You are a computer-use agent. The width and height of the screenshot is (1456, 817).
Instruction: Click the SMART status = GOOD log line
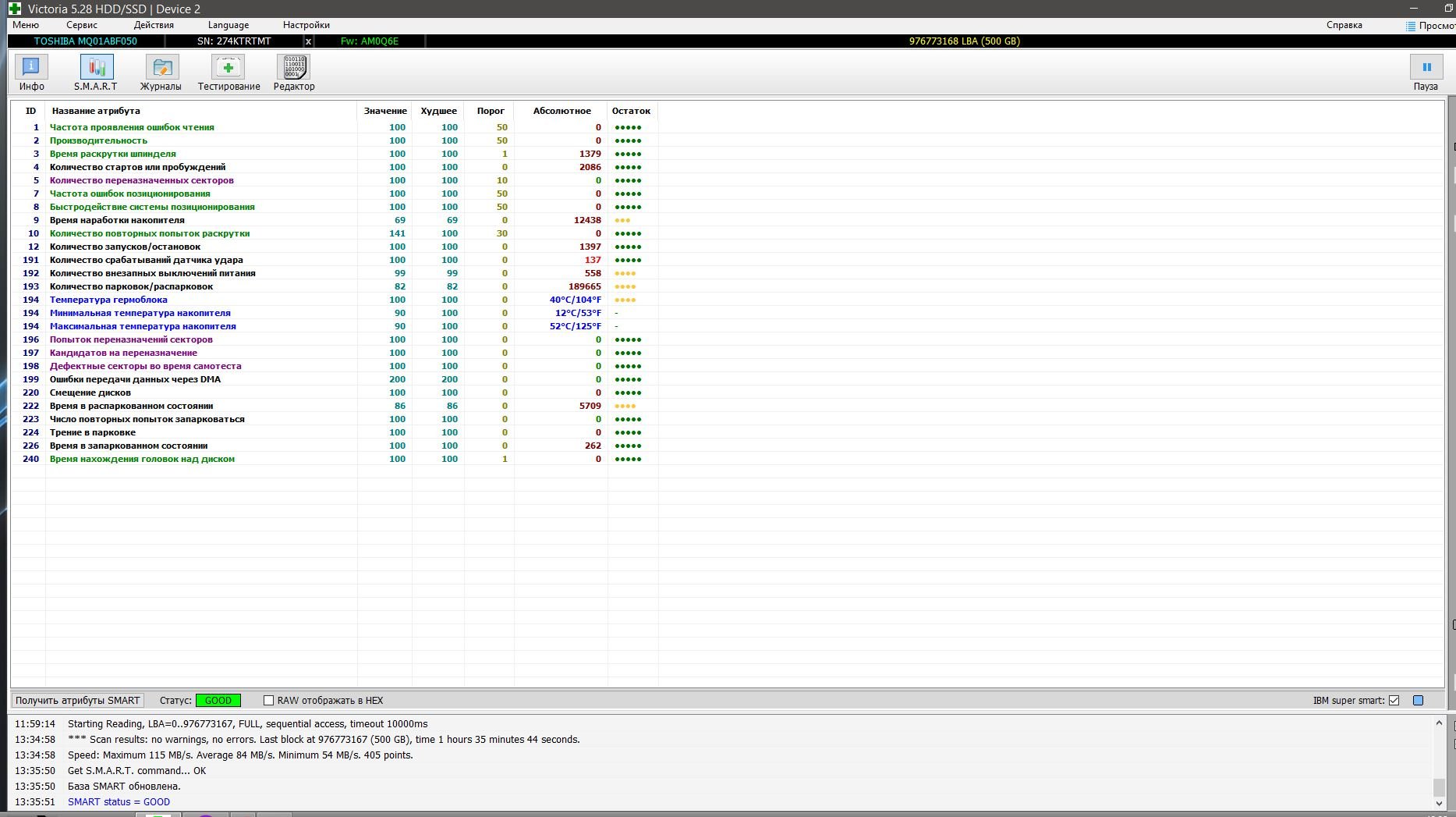[x=119, y=802]
